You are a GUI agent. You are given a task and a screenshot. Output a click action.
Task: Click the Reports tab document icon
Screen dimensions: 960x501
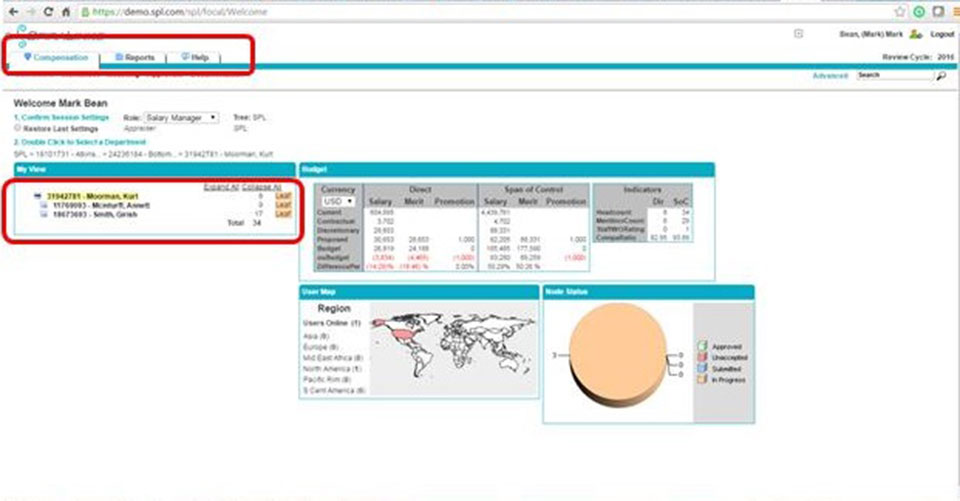click(x=119, y=57)
